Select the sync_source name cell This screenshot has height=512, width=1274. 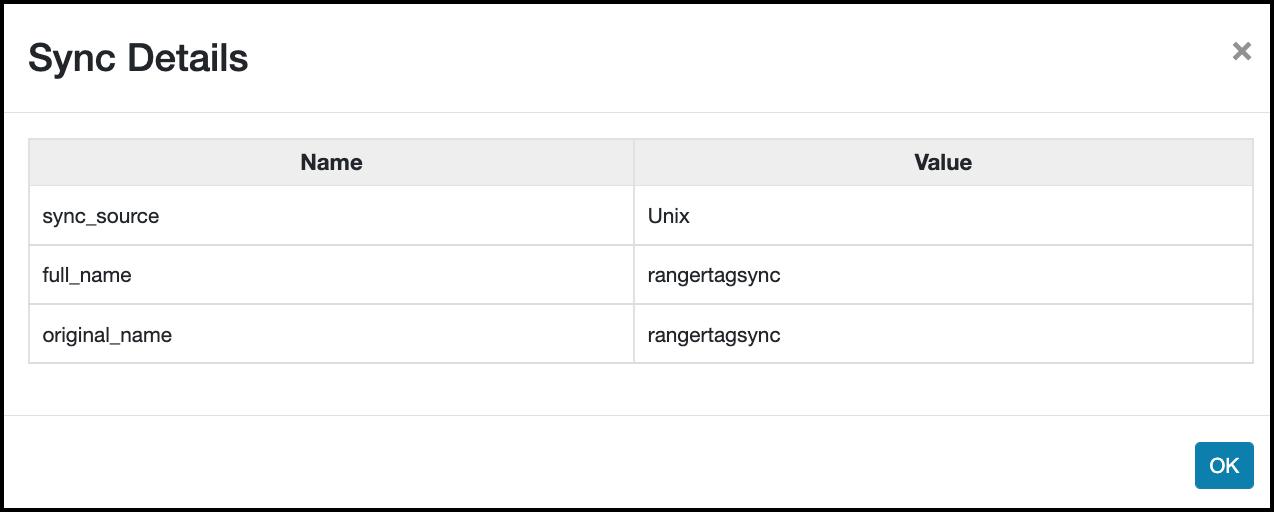(101, 215)
